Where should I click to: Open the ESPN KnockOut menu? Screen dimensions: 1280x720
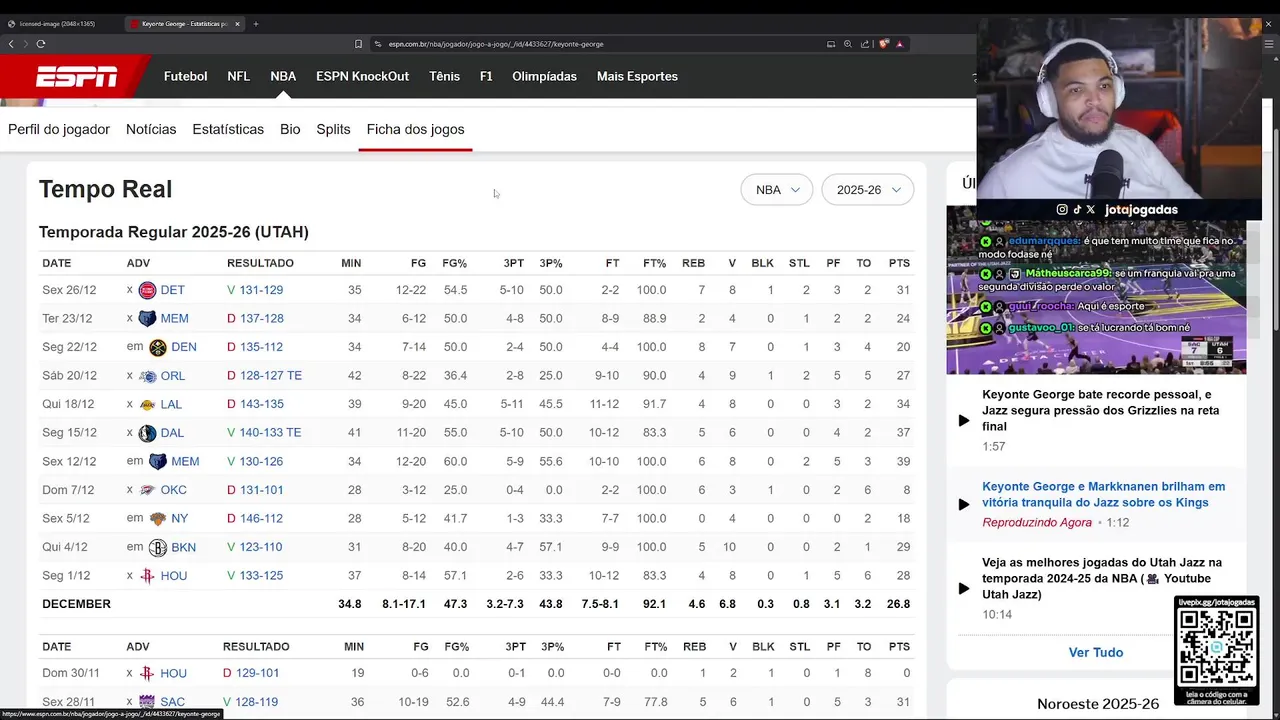click(x=362, y=76)
